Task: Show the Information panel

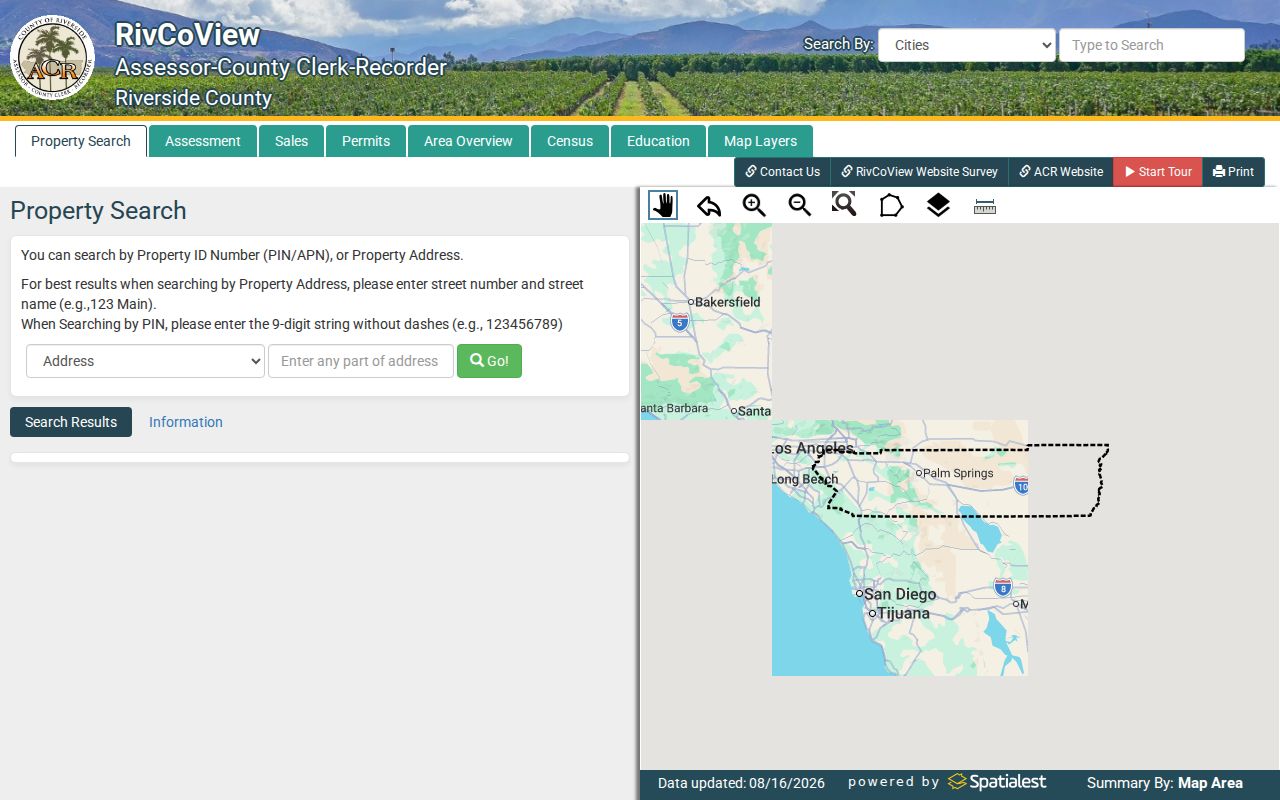Action: tap(186, 422)
